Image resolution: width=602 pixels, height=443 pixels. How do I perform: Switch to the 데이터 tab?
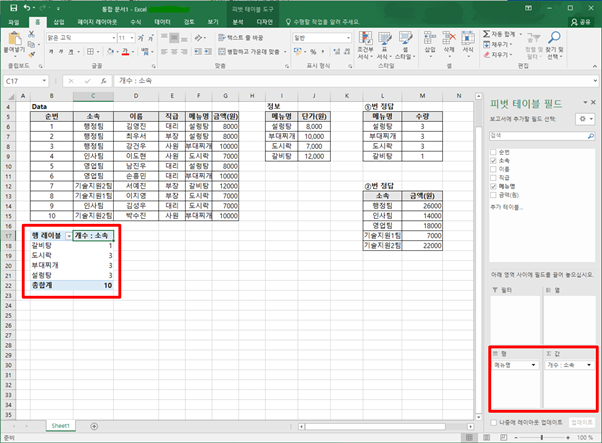click(162, 22)
